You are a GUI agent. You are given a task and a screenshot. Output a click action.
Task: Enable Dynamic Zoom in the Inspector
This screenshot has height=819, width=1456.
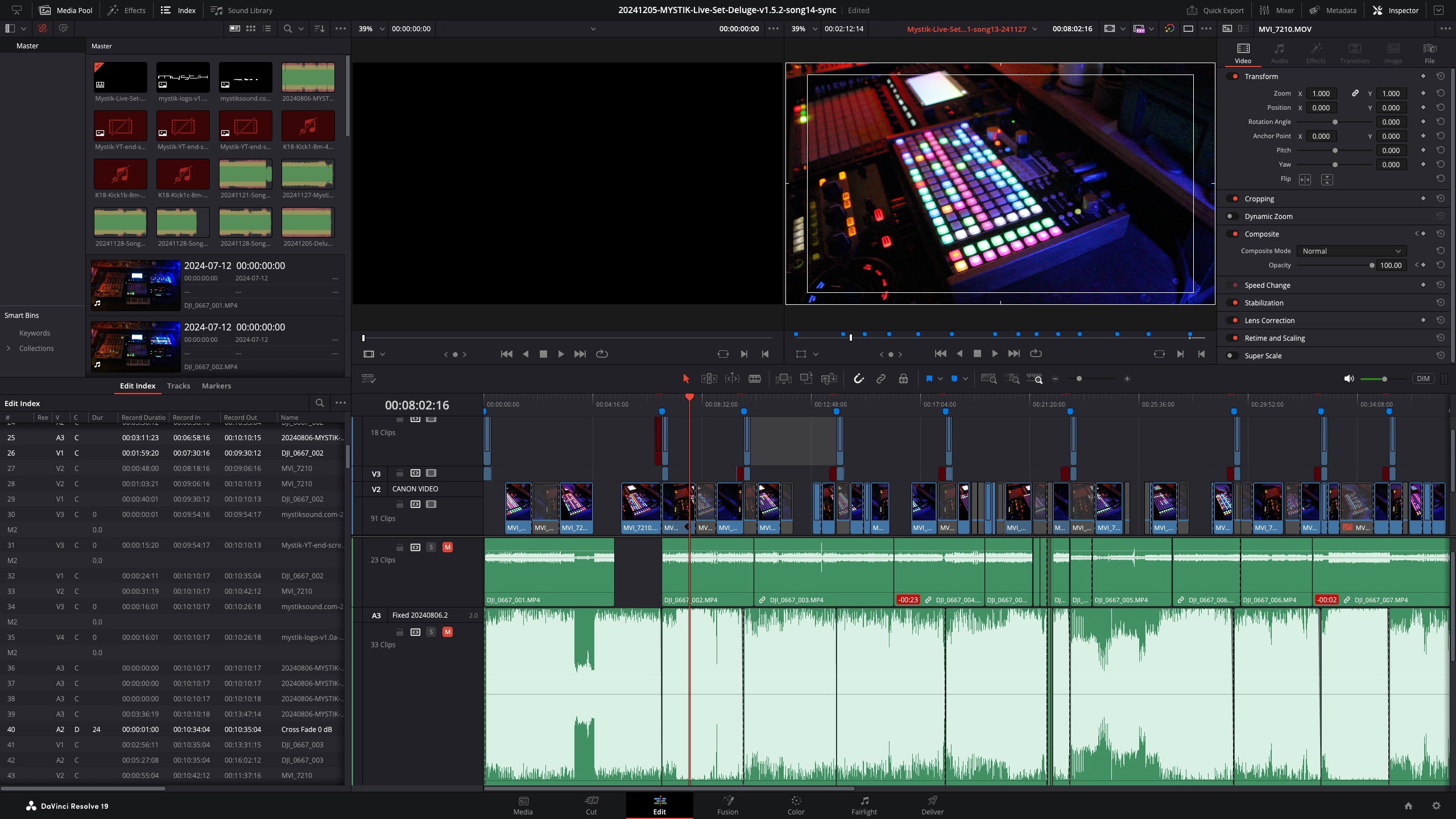tap(1232, 216)
